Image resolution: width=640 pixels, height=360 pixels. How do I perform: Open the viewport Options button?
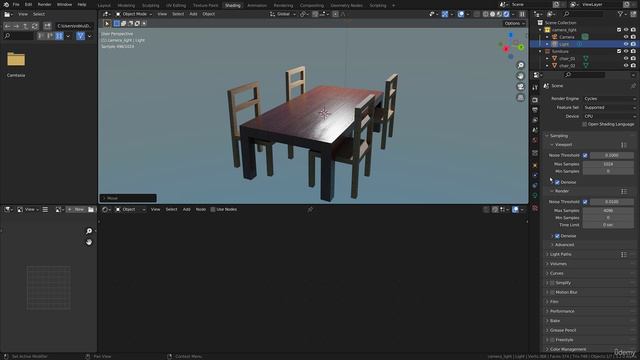(x=514, y=23)
